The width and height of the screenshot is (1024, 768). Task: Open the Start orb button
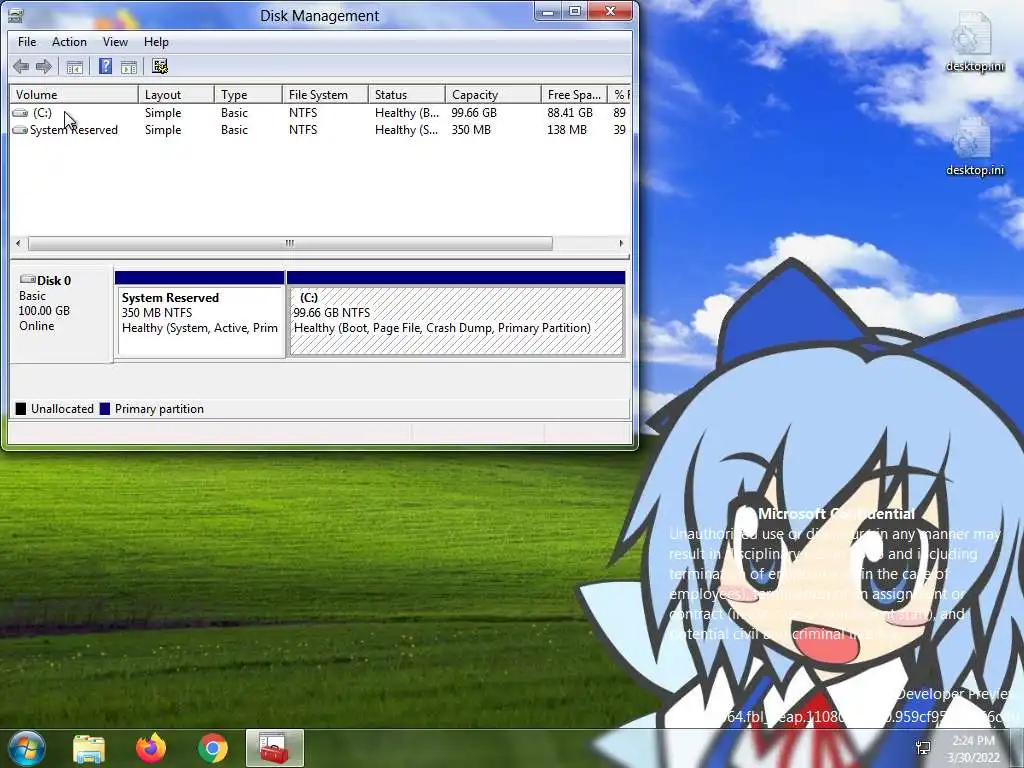pos(27,748)
